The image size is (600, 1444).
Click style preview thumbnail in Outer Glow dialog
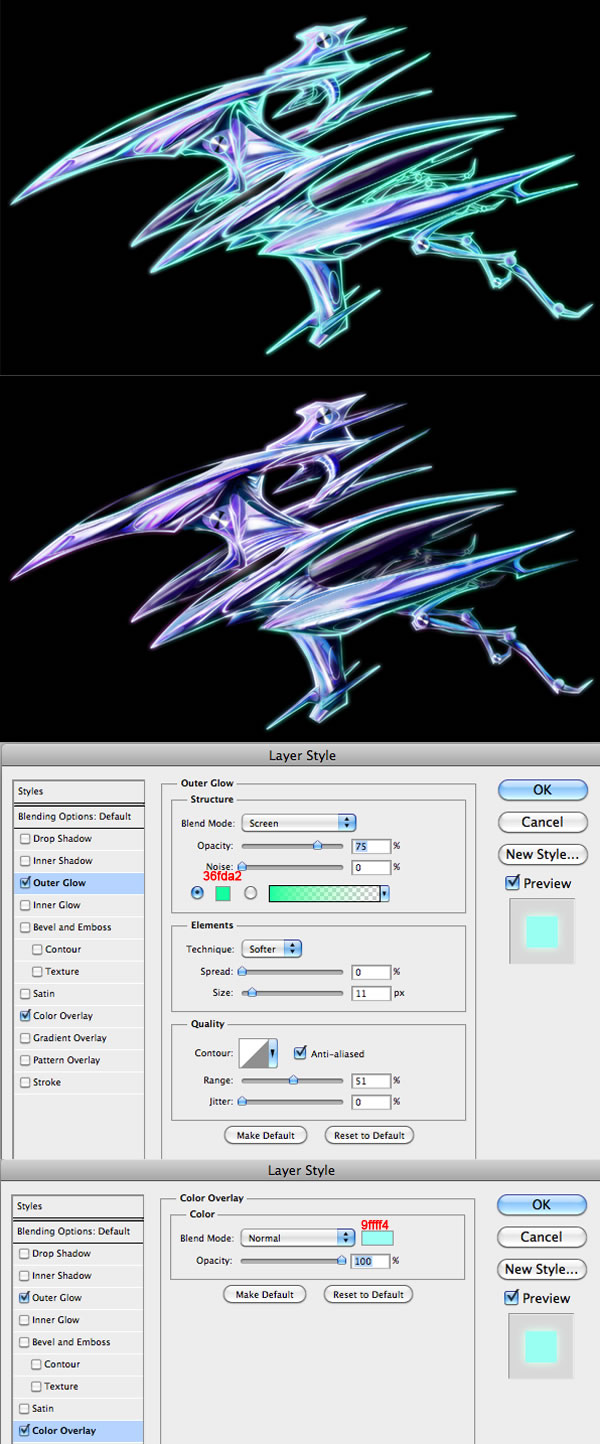pos(542,931)
